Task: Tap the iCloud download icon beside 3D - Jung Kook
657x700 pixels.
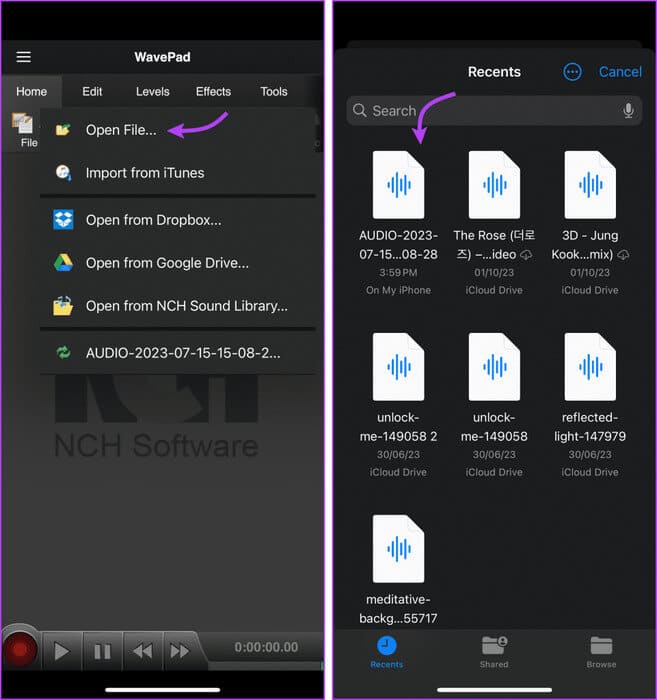Action: [x=623, y=255]
